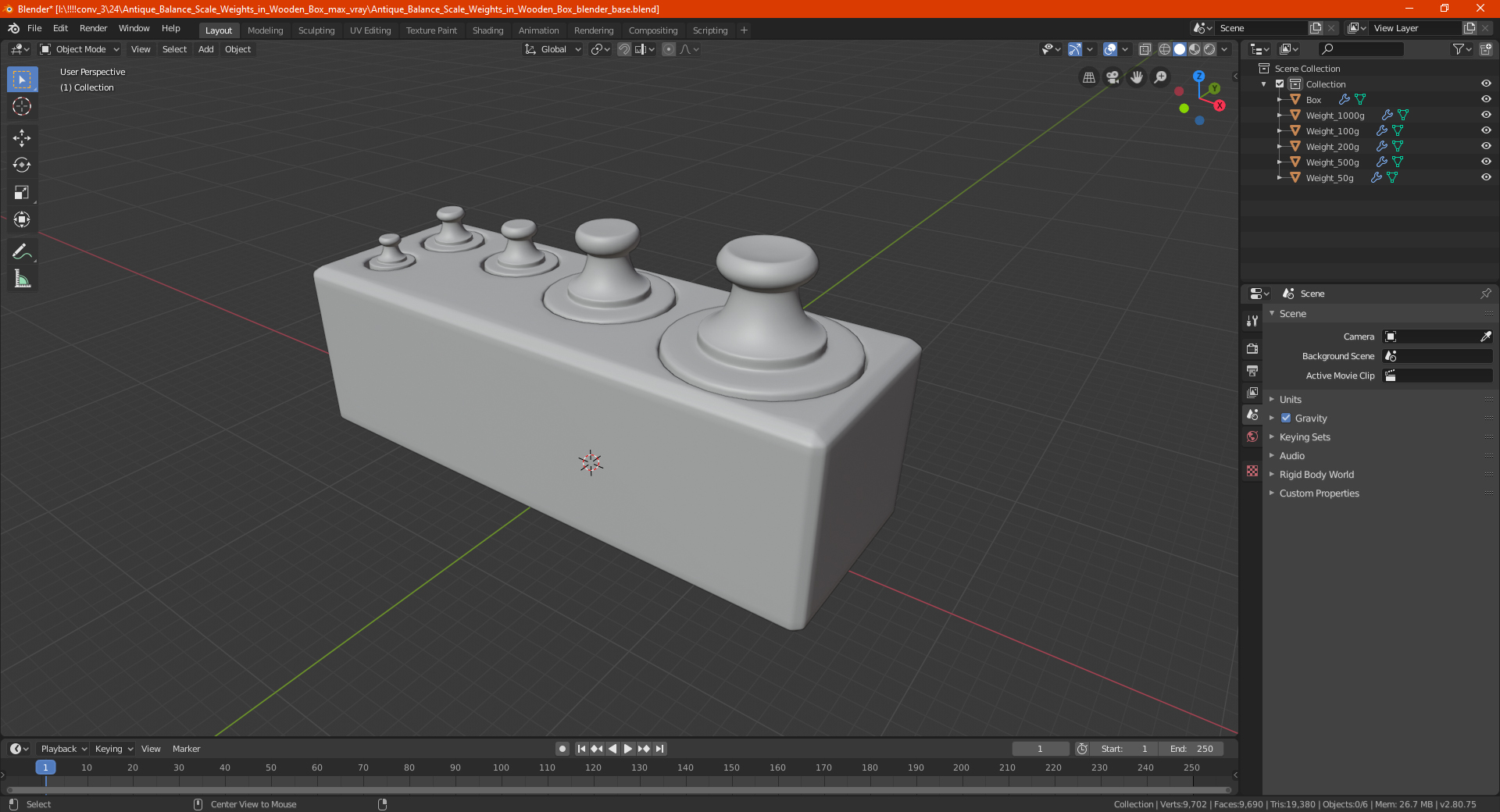Switch to the Sculpting workspace tab
The image size is (1500, 812).
(x=316, y=30)
